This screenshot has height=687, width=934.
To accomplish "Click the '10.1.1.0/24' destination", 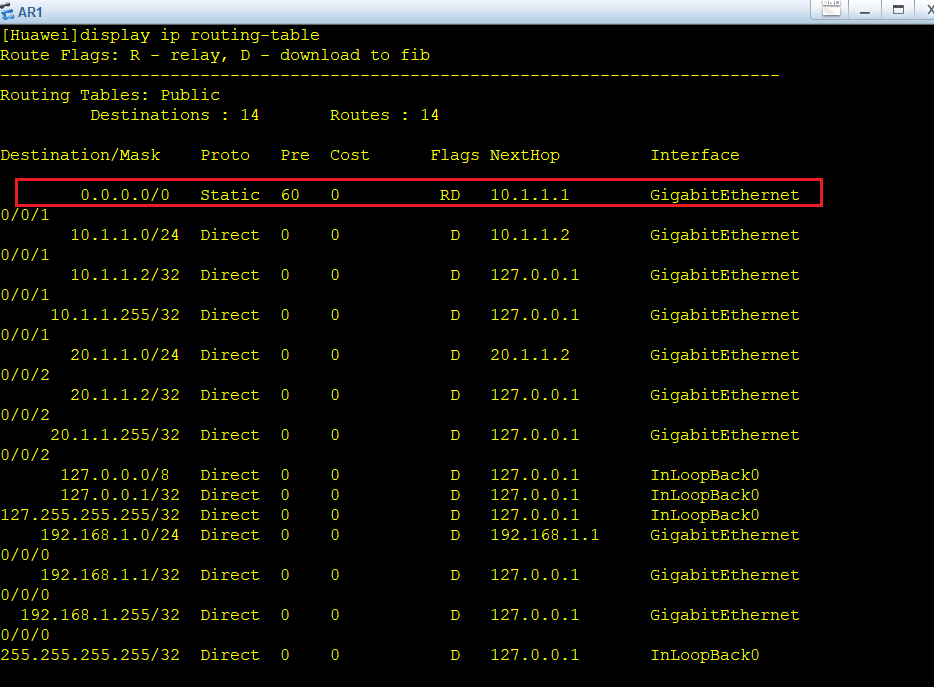I will 125,235.
